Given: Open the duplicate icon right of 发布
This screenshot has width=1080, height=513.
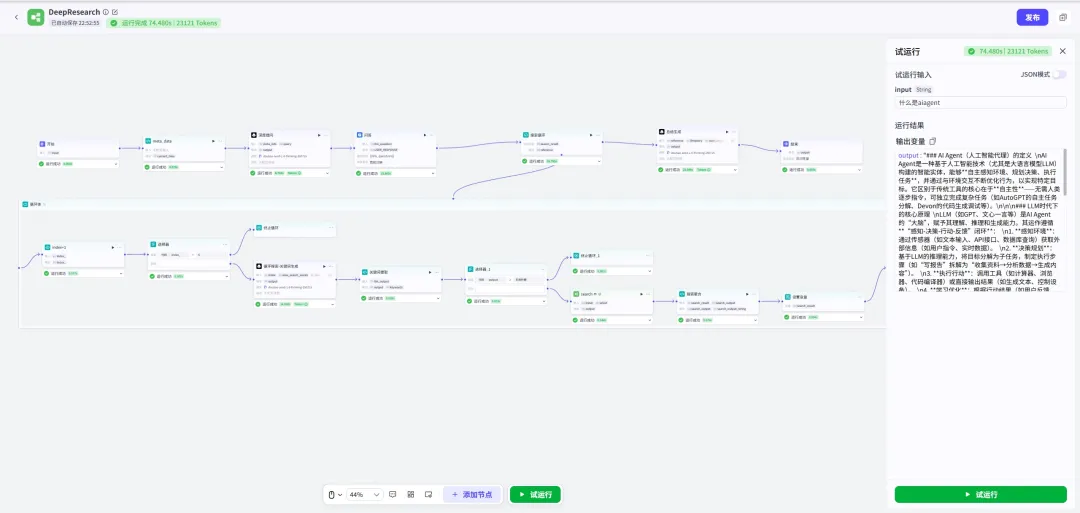Looking at the screenshot, I should [1063, 17].
